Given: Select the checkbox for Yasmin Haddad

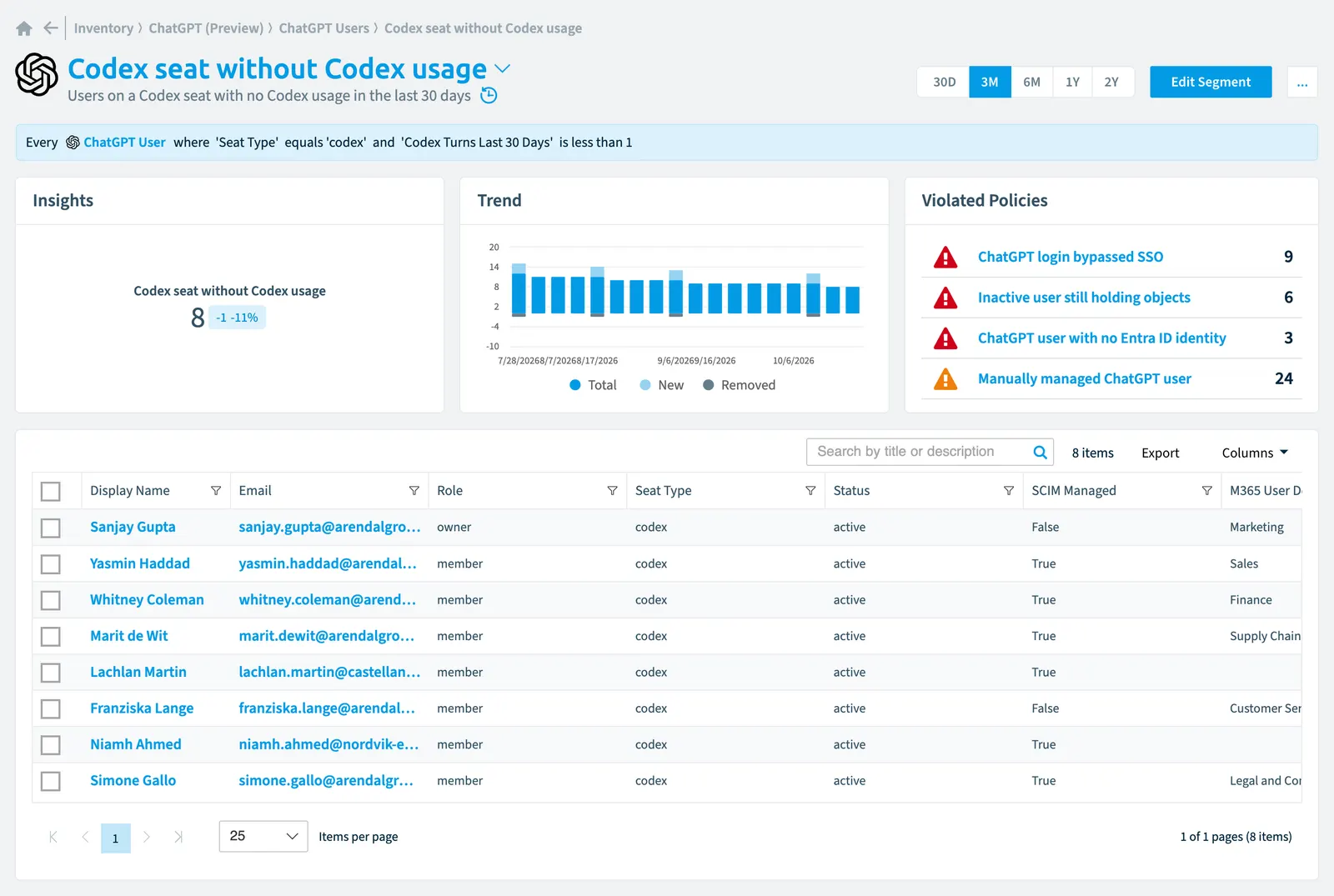Looking at the screenshot, I should point(51,564).
